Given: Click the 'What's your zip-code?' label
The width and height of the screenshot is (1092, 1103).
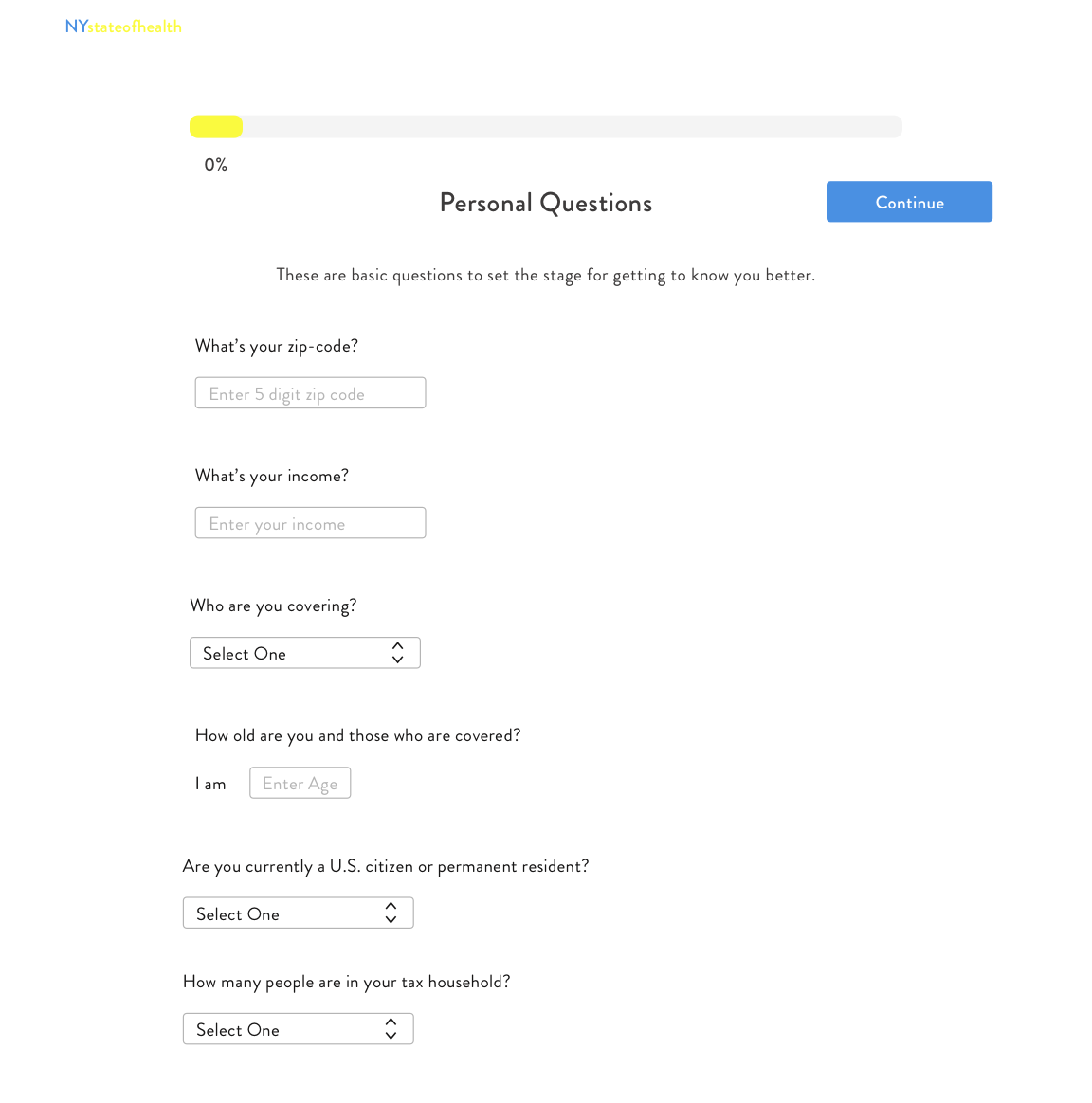Looking at the screenshot, I should pyautogui.click(x=277, y=346).
